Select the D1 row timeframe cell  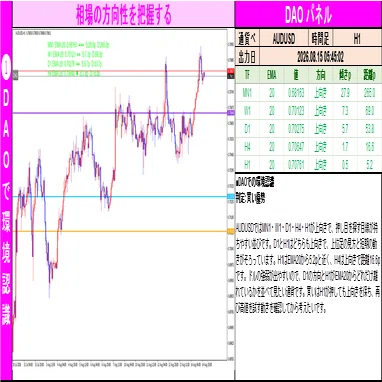click(247, 129)
